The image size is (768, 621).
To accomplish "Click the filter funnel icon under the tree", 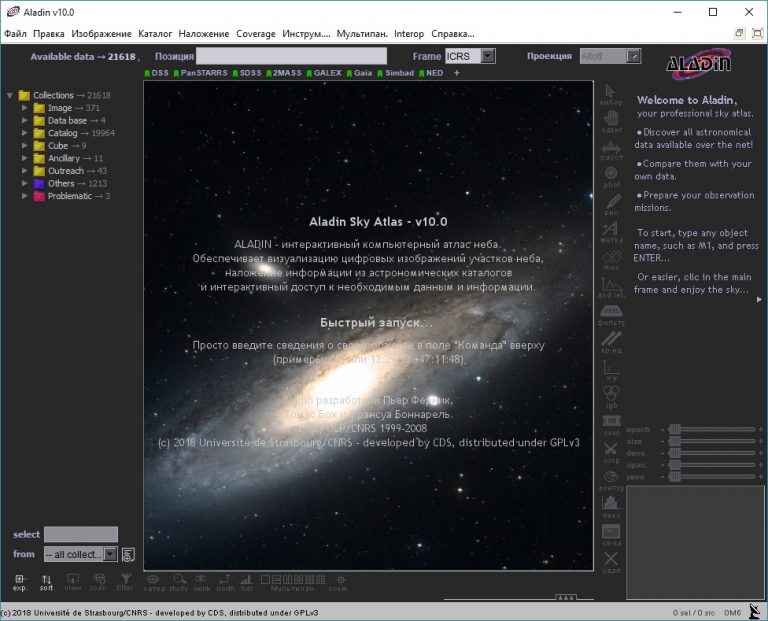I will 125,582.
